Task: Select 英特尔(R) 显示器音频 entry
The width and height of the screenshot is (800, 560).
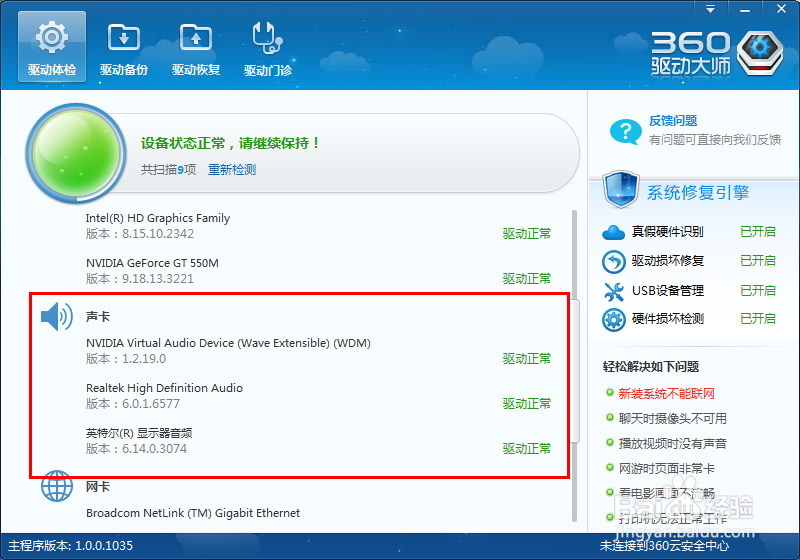Action: (x=139, y=433)
